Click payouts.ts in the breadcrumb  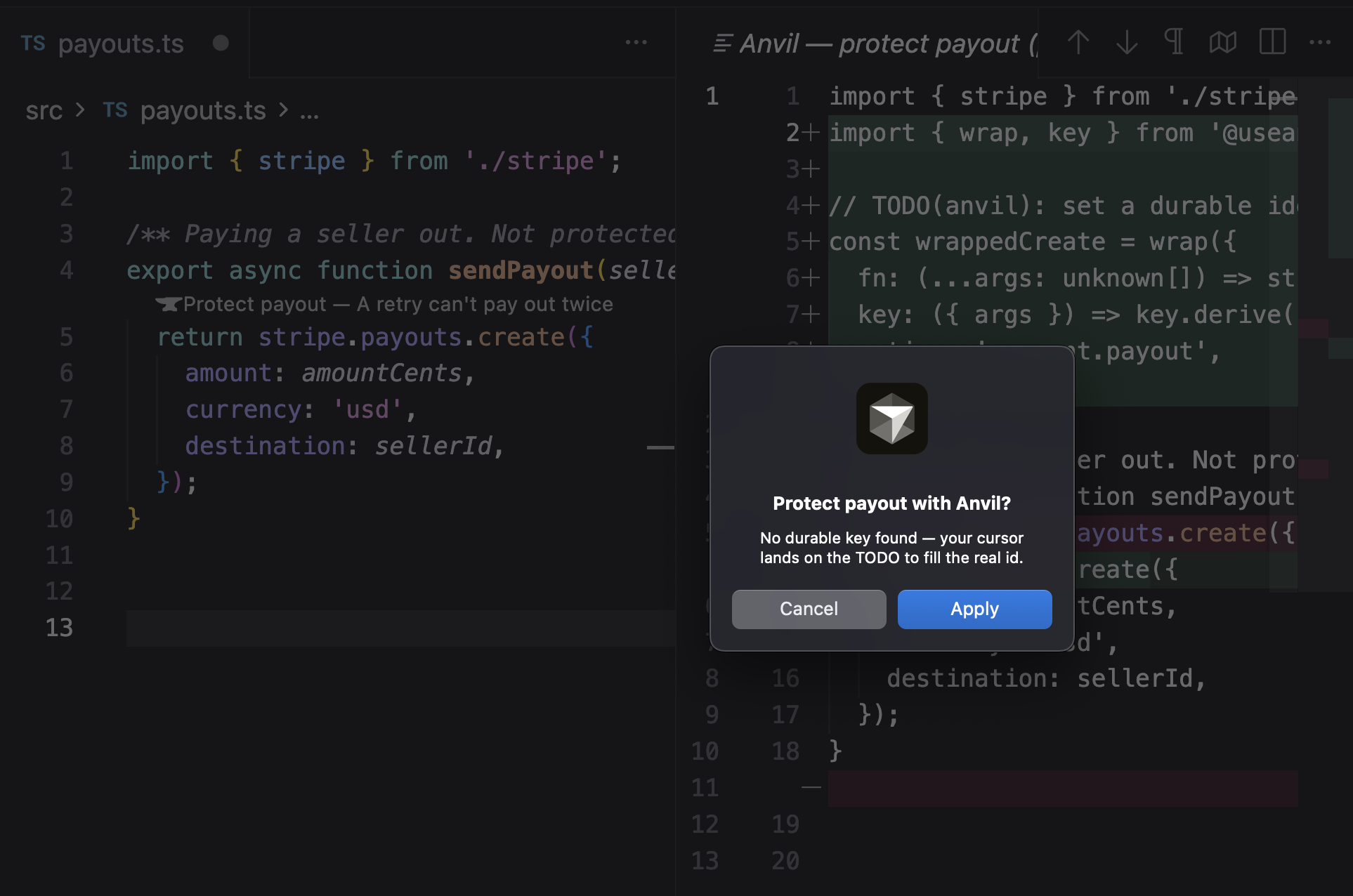(203, 110)
